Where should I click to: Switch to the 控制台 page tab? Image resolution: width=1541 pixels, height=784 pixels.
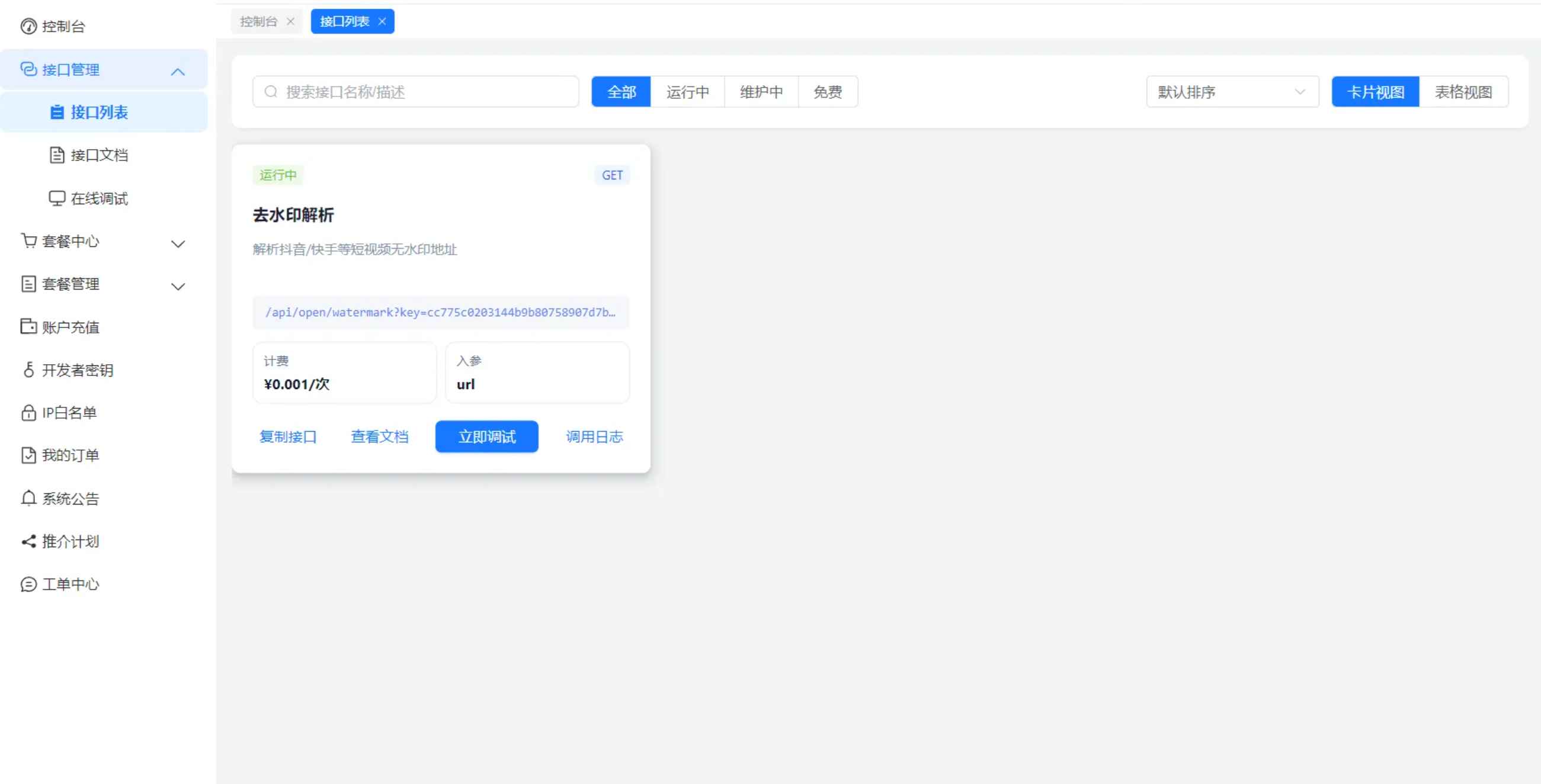pyautogui.click(x=258, y=21)
